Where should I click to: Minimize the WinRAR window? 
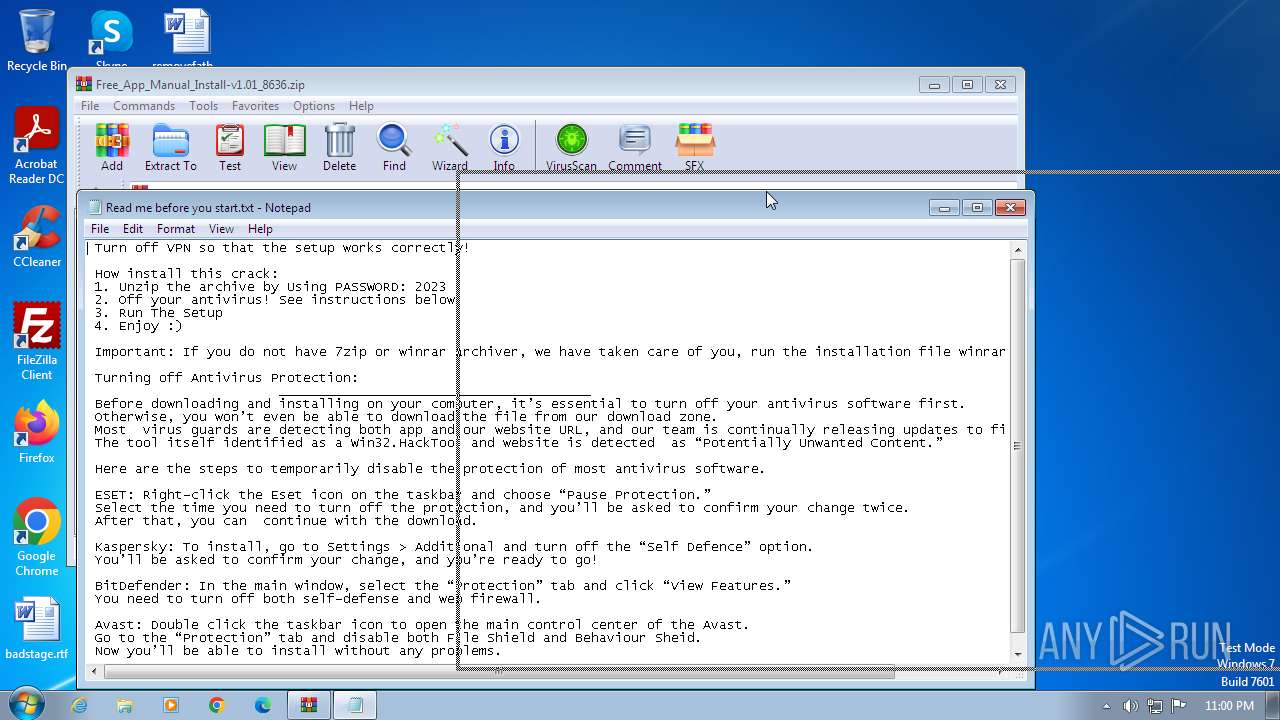(x=934, y=85)
